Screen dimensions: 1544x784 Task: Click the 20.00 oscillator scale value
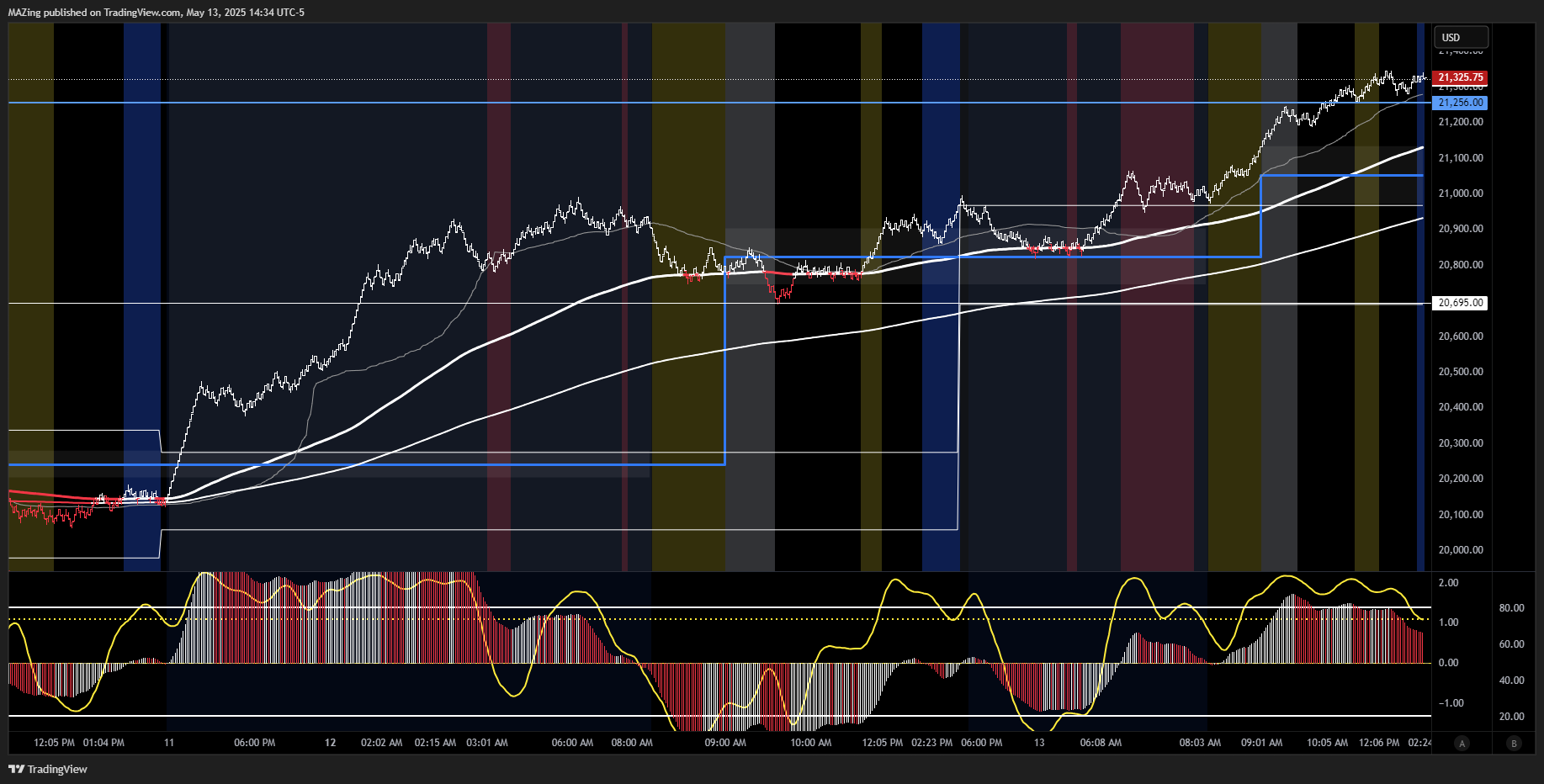click(1511, 717)
